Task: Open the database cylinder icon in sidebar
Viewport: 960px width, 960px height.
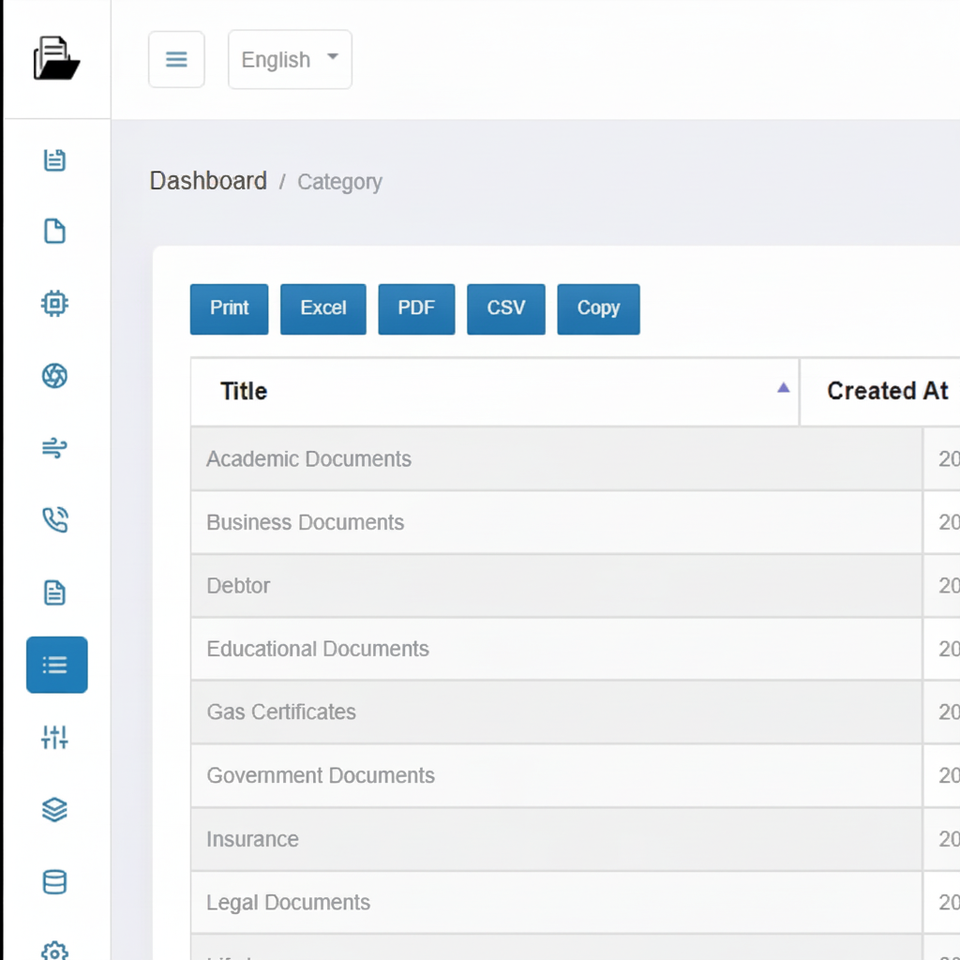Action: coord(55,882)
